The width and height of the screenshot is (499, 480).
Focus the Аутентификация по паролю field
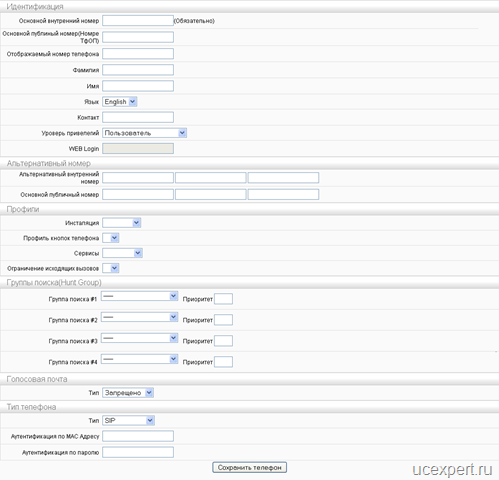[138, 452]
